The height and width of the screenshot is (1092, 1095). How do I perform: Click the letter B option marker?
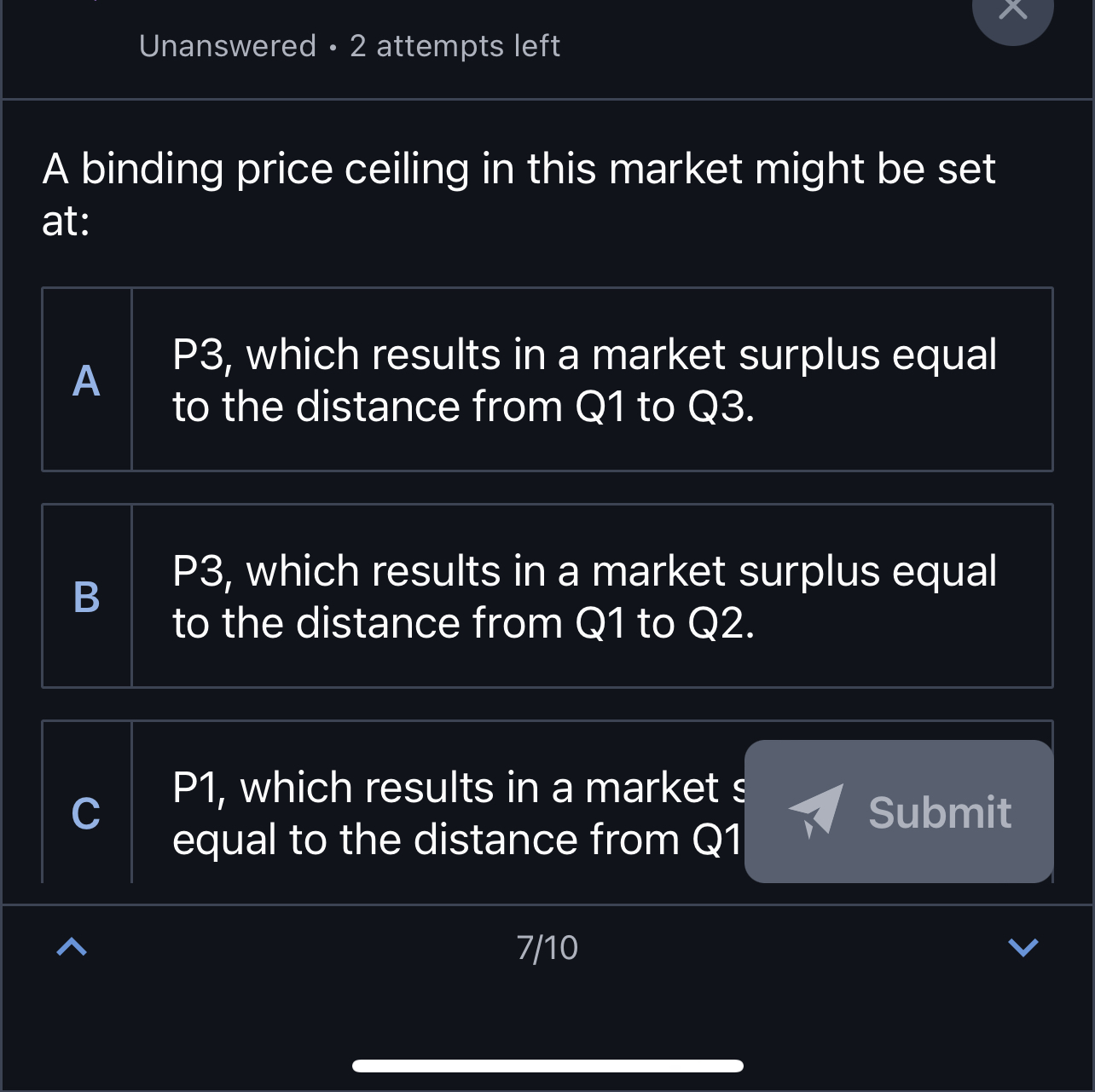point(86,598)
